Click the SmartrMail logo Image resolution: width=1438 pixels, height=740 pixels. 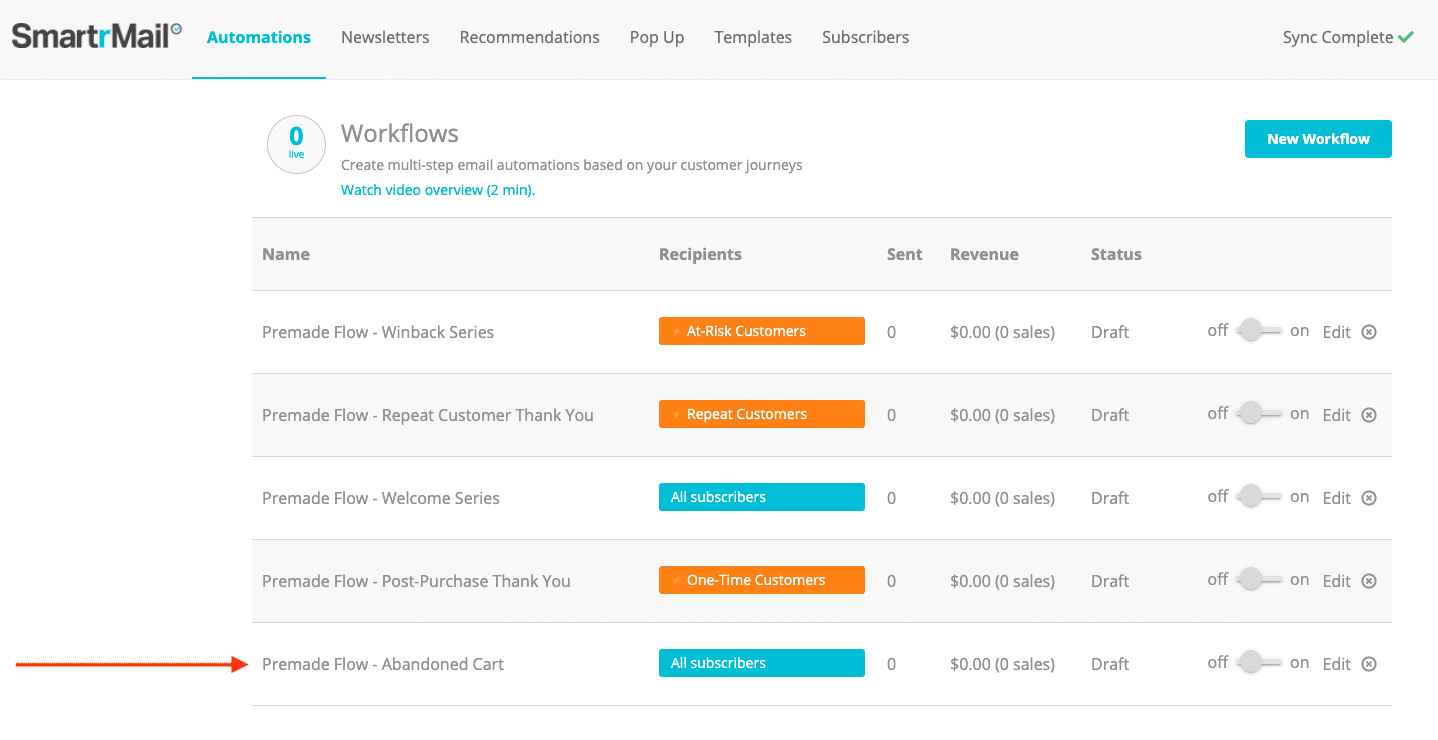(x=96, y=37)
